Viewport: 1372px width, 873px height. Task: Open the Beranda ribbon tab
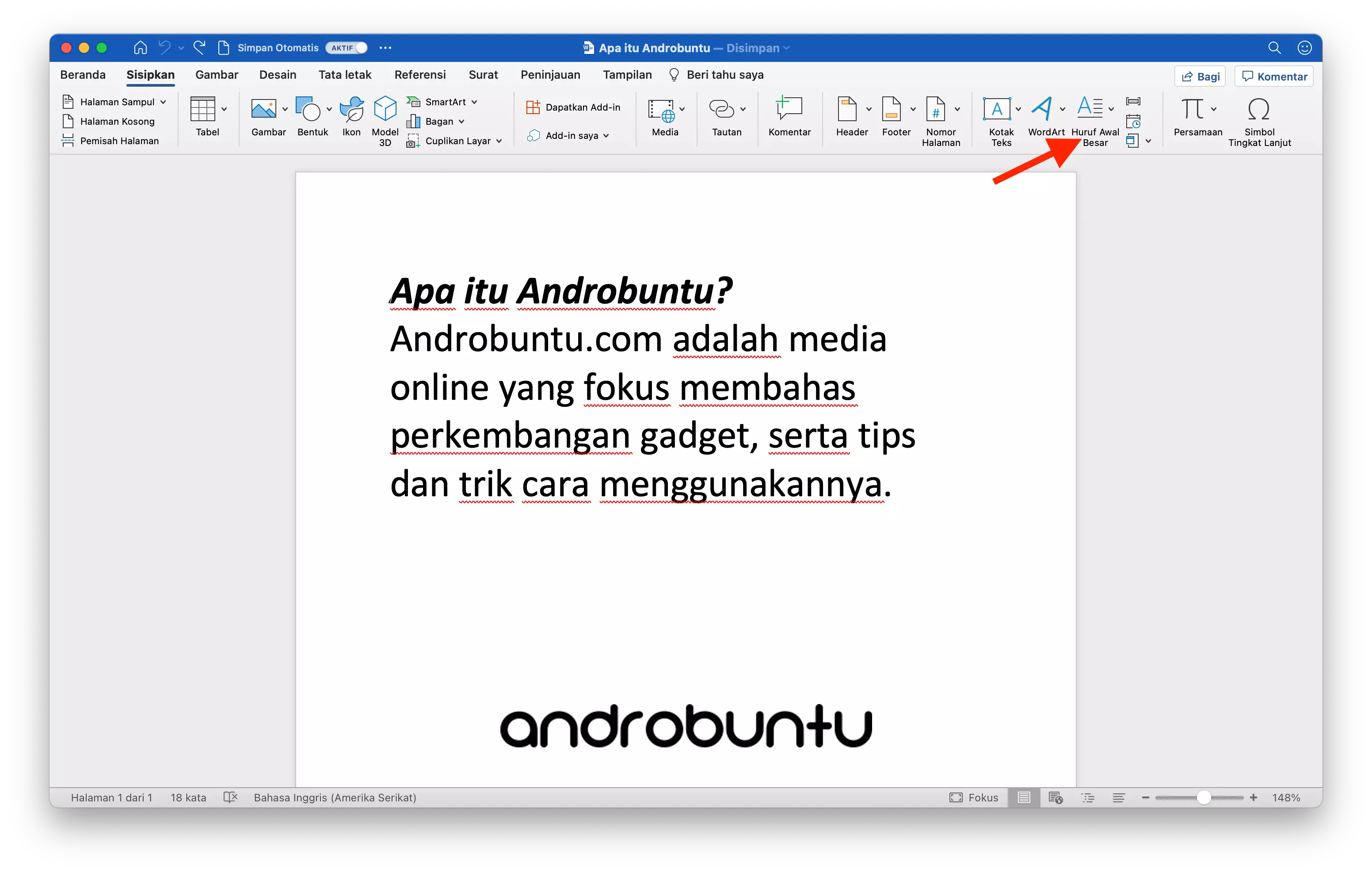click(83, 75)
